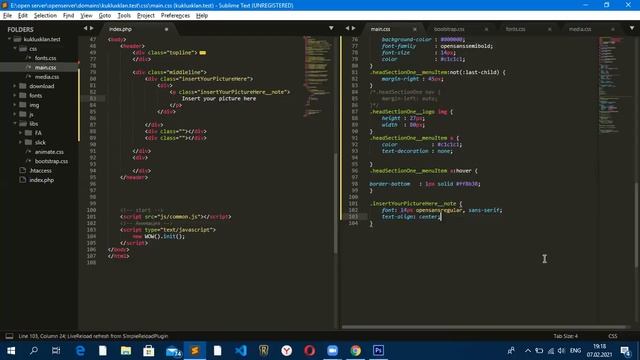Switch to the bootstrap.css tab
This screenshot has height=360, width=640.
pyautogui.click(x=449, y=29)
